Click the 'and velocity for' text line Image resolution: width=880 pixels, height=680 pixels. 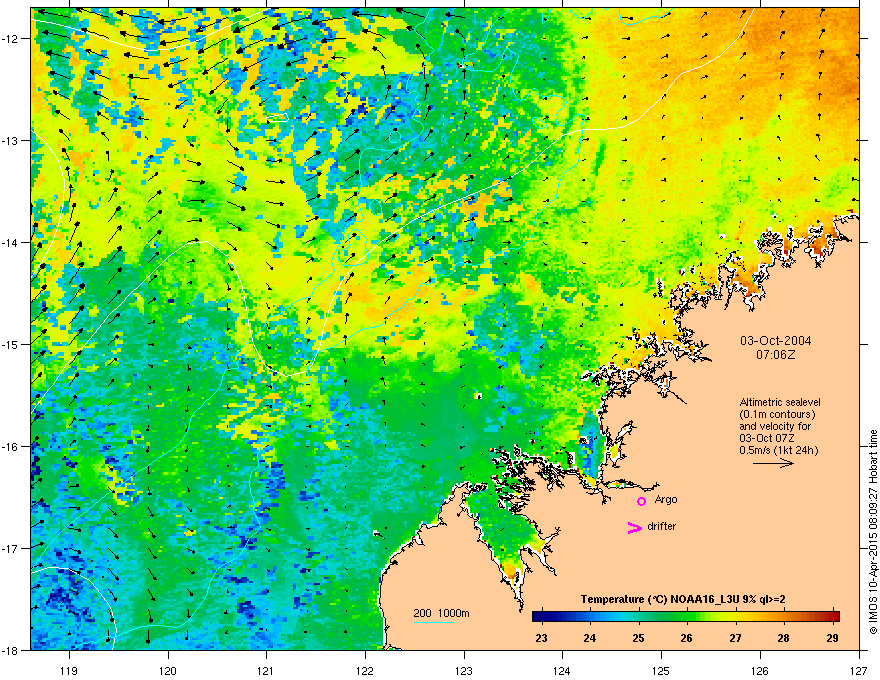click(x=775, y=426)
